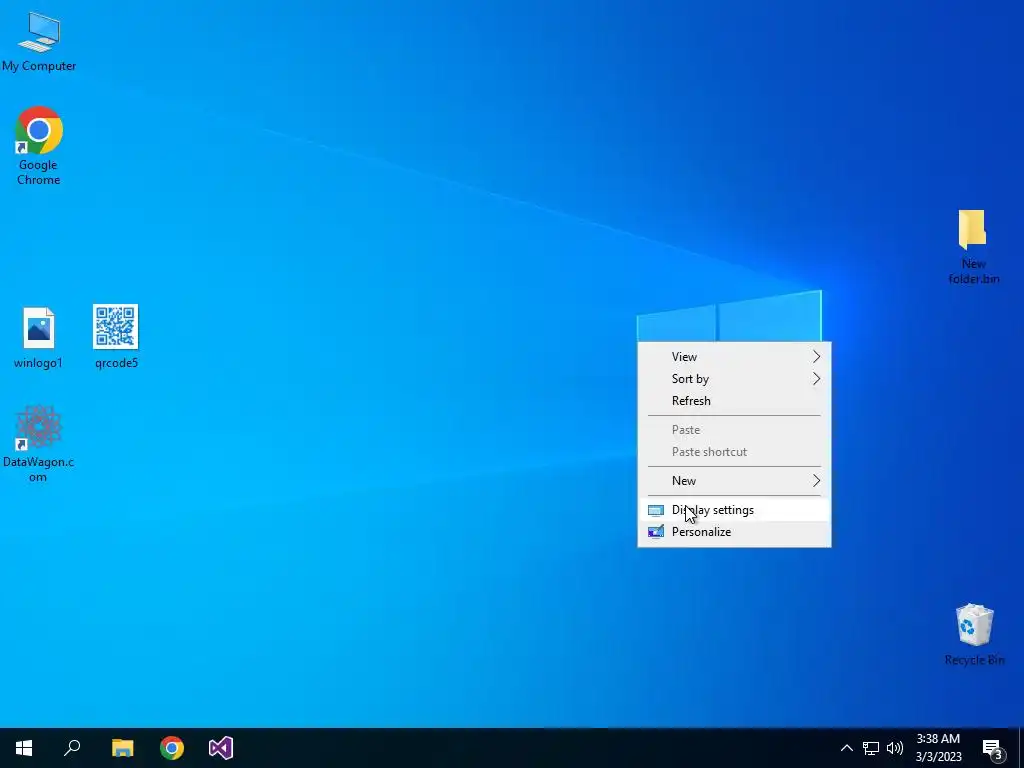Select the winlogo1 image file
This screenshot has width=1024, height=768.
[39, 337]
